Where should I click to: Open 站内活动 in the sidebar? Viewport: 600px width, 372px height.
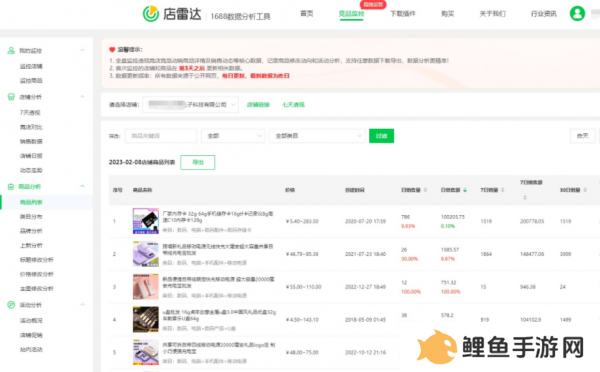31,349
